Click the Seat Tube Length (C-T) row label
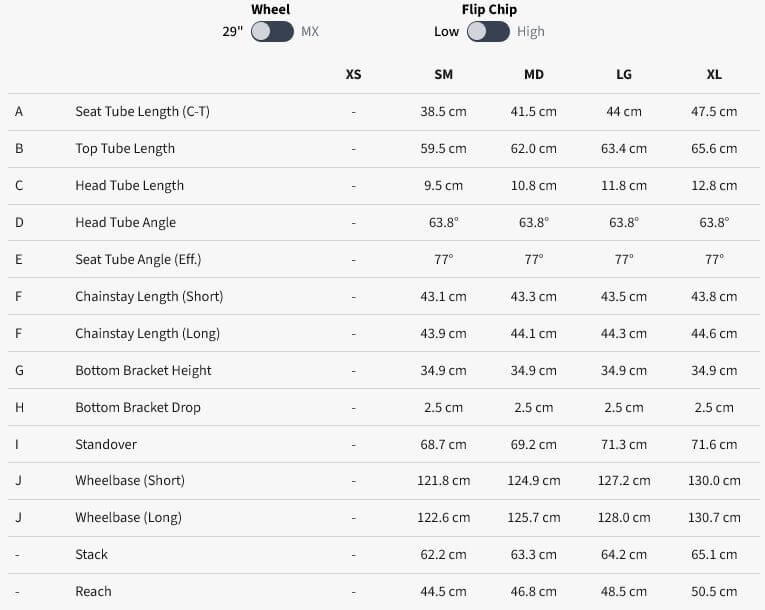This screenshot has height=610, width=765. (x=142, y=111)
